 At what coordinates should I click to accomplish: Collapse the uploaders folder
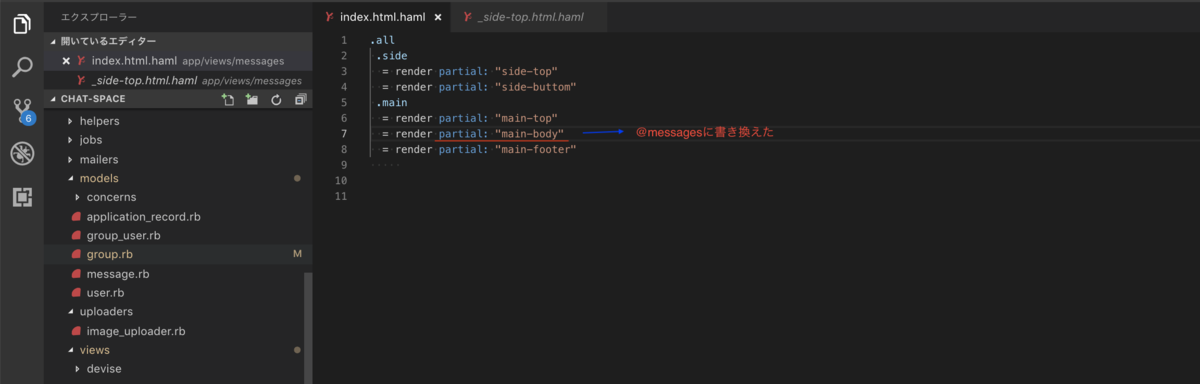coord(105,312)
